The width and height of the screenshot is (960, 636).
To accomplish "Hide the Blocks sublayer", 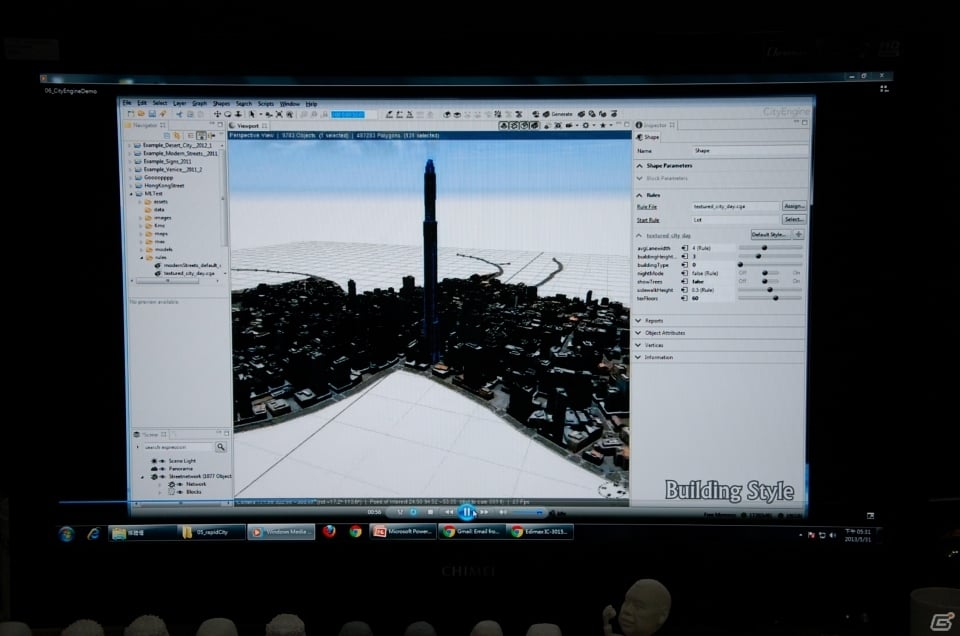I will coord(180,492).
